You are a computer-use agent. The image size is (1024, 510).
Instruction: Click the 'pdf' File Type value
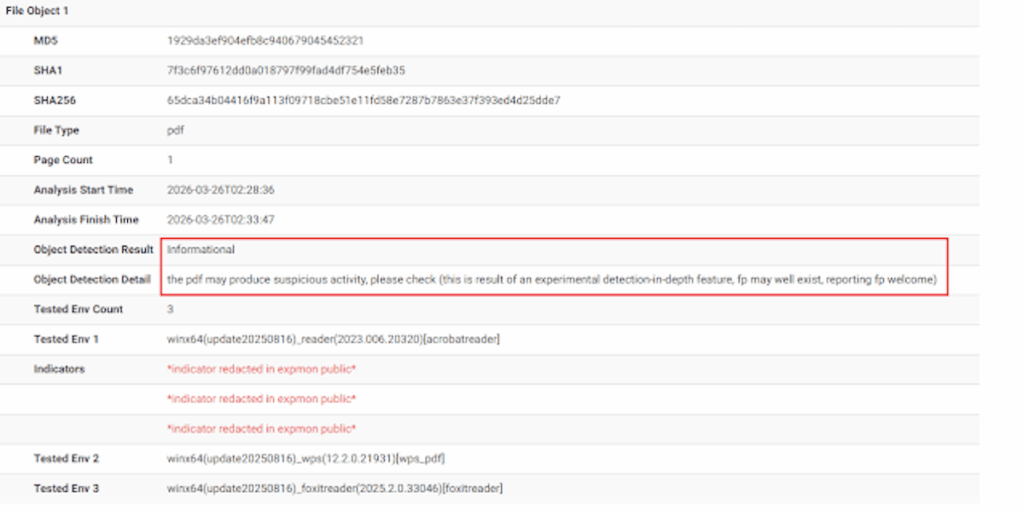(x=175, y=131)
